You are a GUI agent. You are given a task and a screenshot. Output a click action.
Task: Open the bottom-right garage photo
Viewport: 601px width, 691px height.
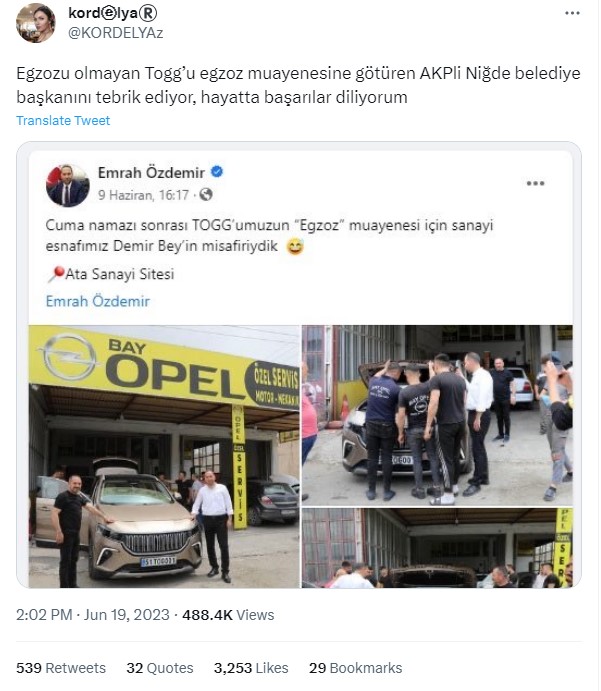point(437,548)
